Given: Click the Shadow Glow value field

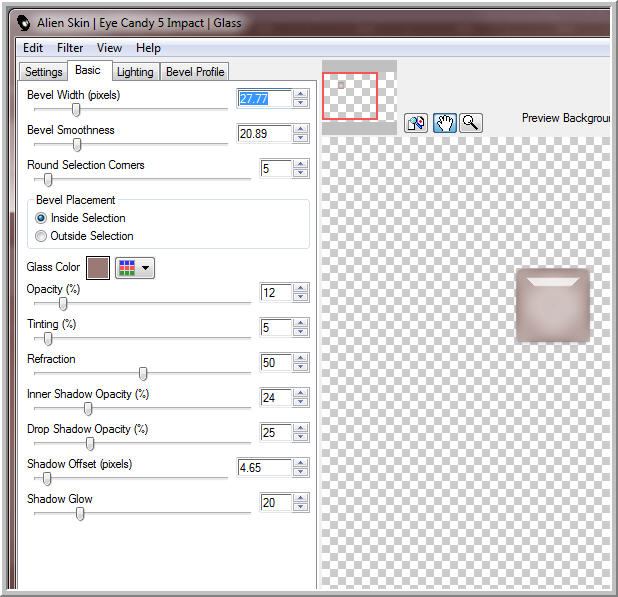Looking at the screenshot, I should 276,503.
